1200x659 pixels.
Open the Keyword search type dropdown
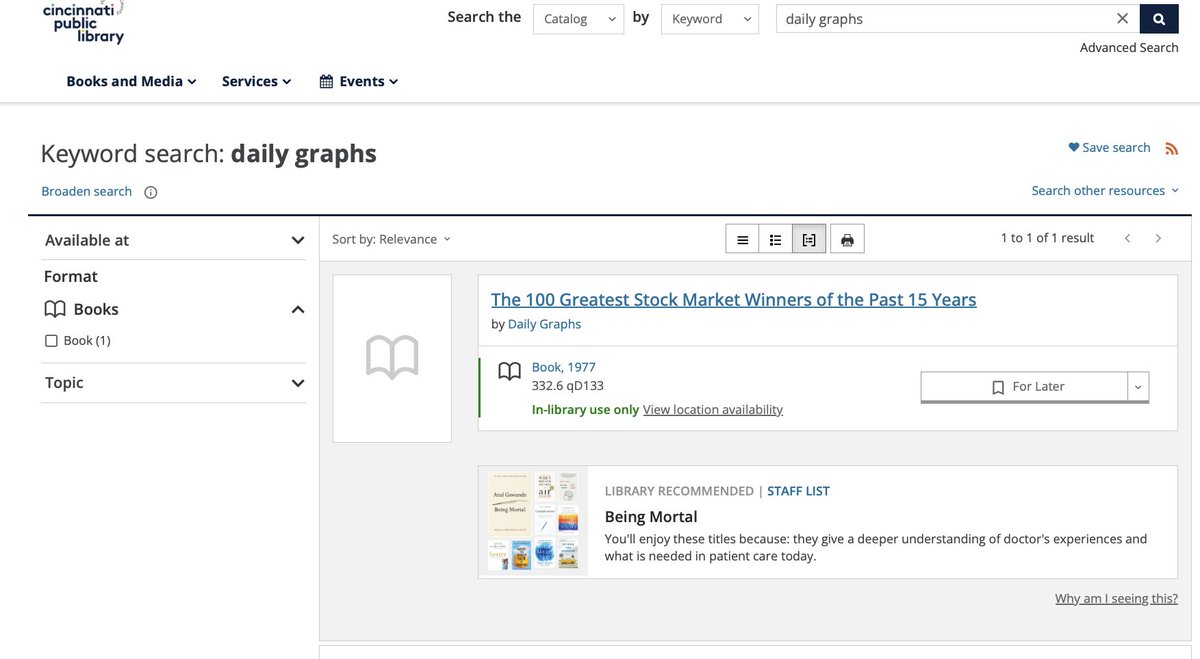(x=710, y=19)
